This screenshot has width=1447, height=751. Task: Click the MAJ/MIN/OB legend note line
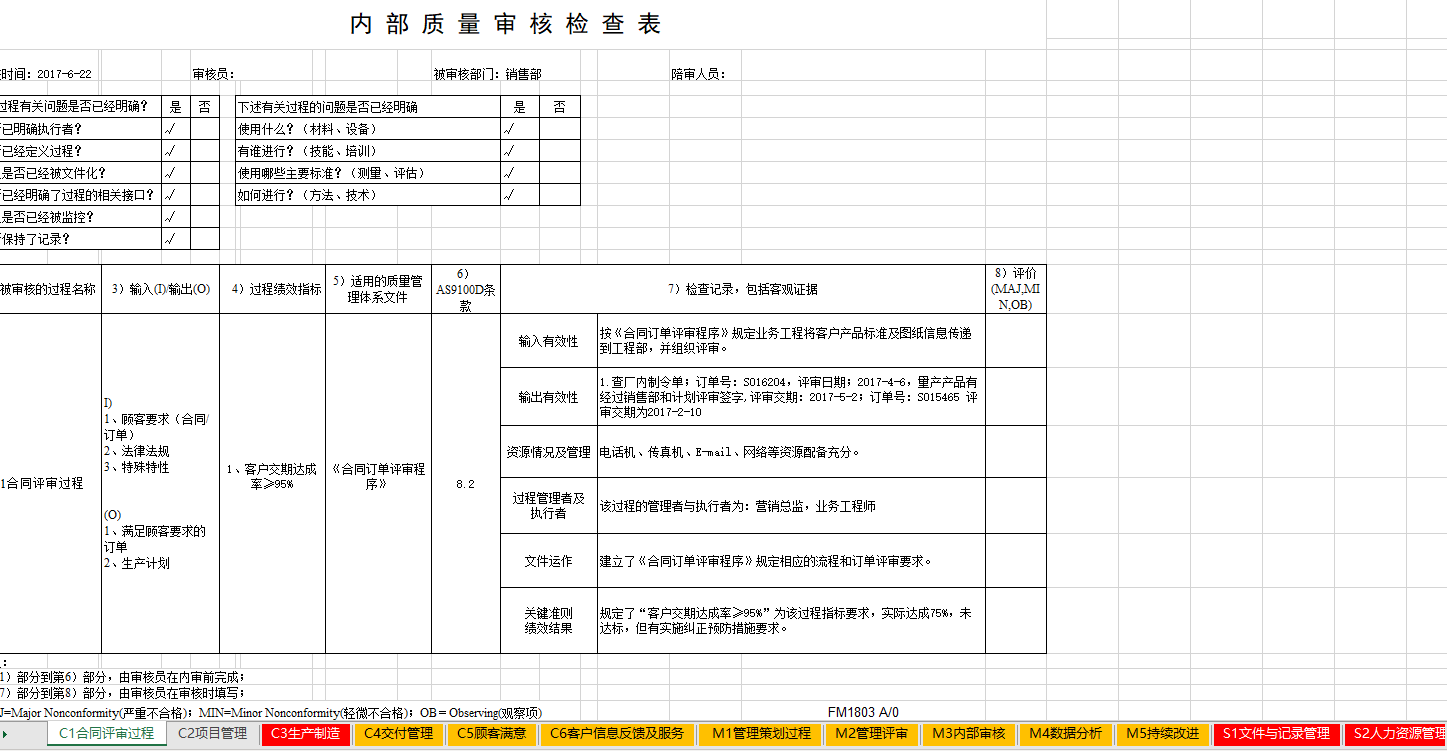[x=271, y=712]
